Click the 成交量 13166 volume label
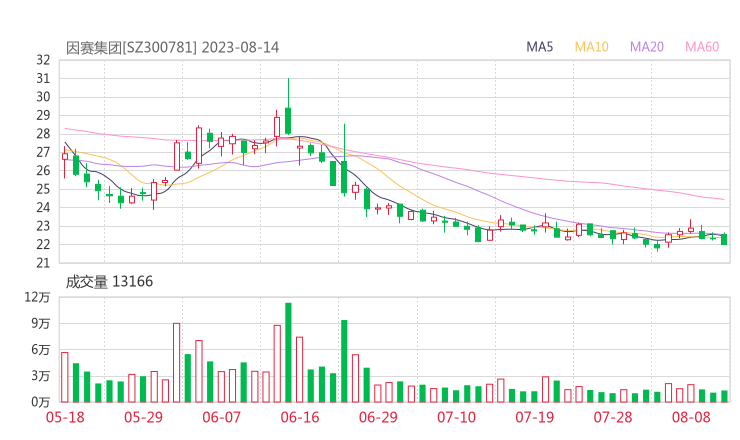This screenshot has width=740, height=440. tap(109, 282)
